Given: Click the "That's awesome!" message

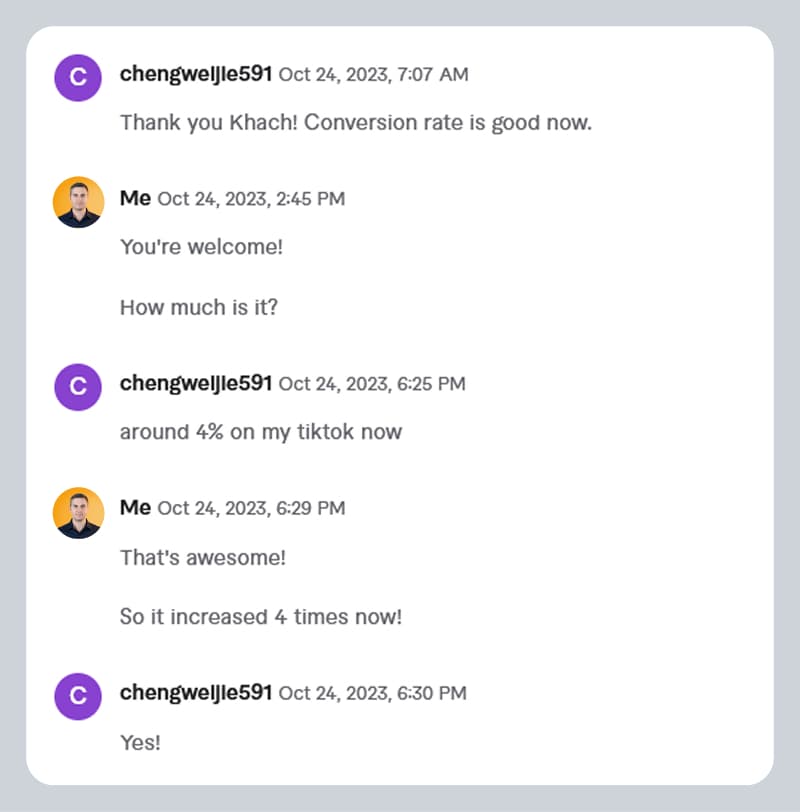Looking at the screenshot, I should click(202, 557).
